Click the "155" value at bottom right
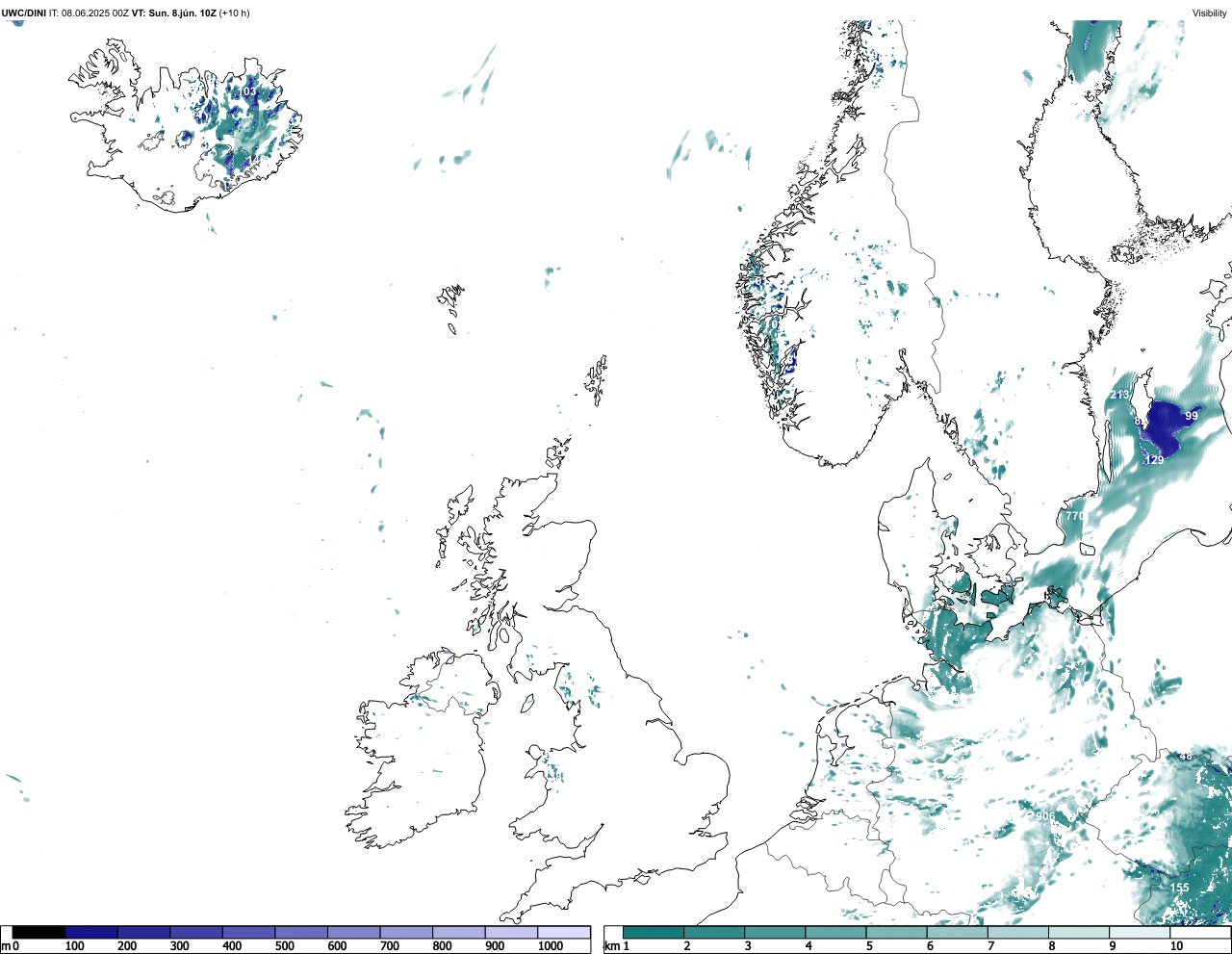 (1180, 889)
